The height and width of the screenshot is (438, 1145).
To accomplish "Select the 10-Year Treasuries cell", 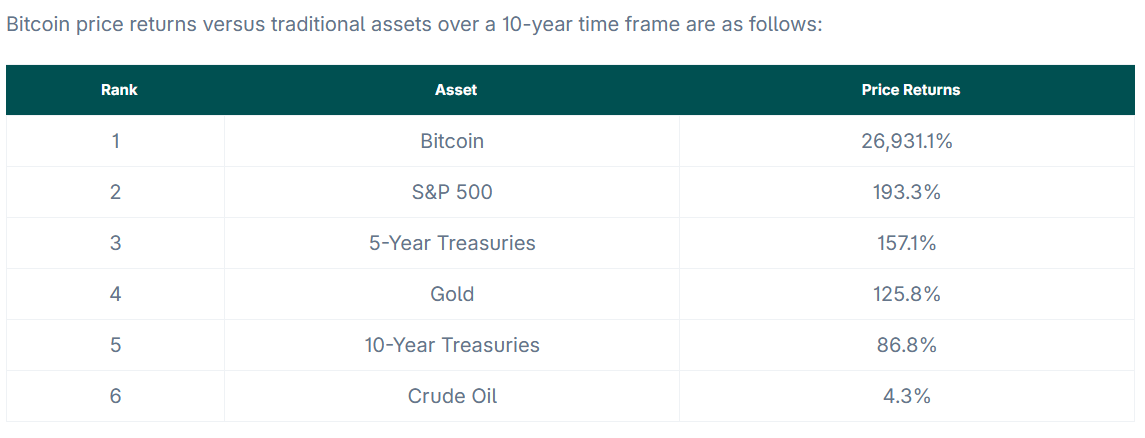I will pyautogui.click(x=452, y=345).
